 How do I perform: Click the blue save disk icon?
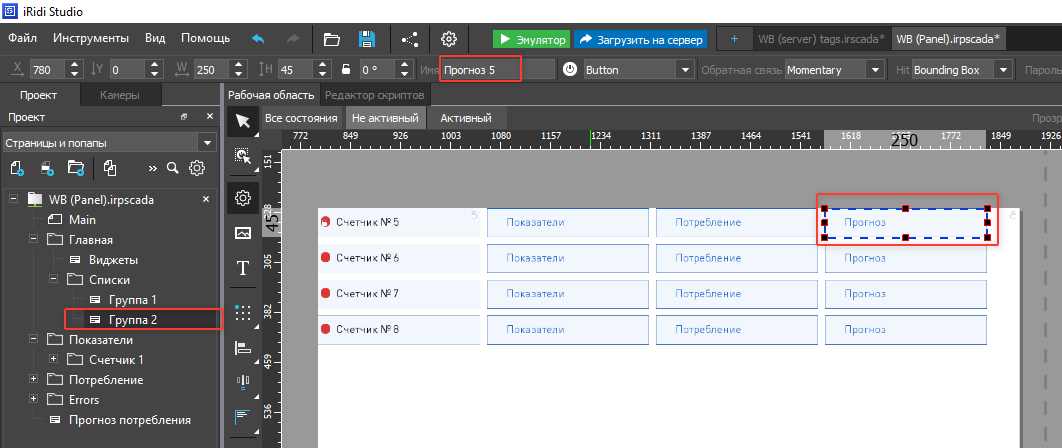pyautogui.click(x=367, y=39)
